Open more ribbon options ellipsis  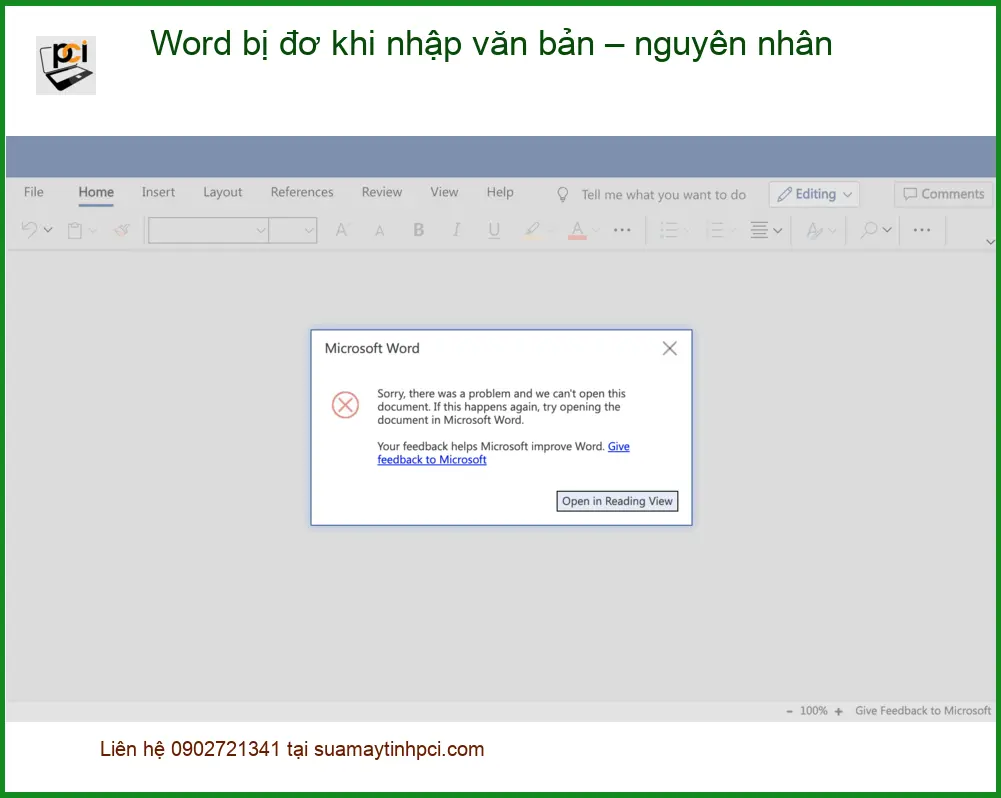tap(922, 230)
